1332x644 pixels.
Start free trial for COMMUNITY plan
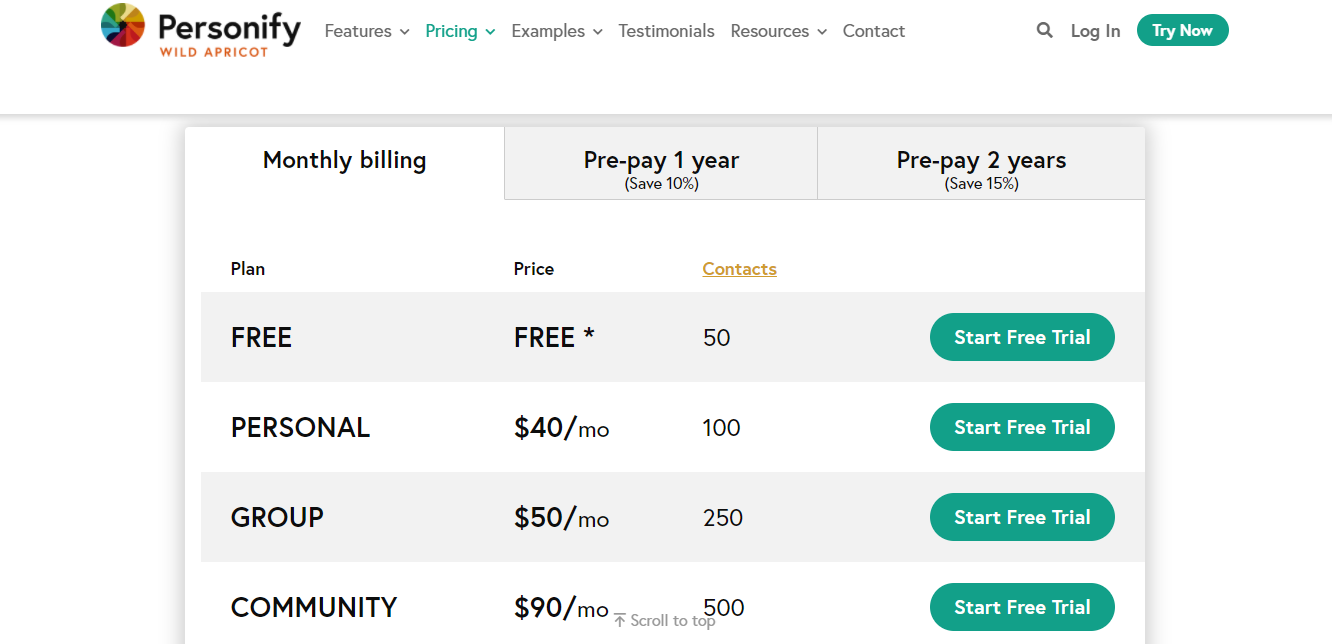point(1022,607)
